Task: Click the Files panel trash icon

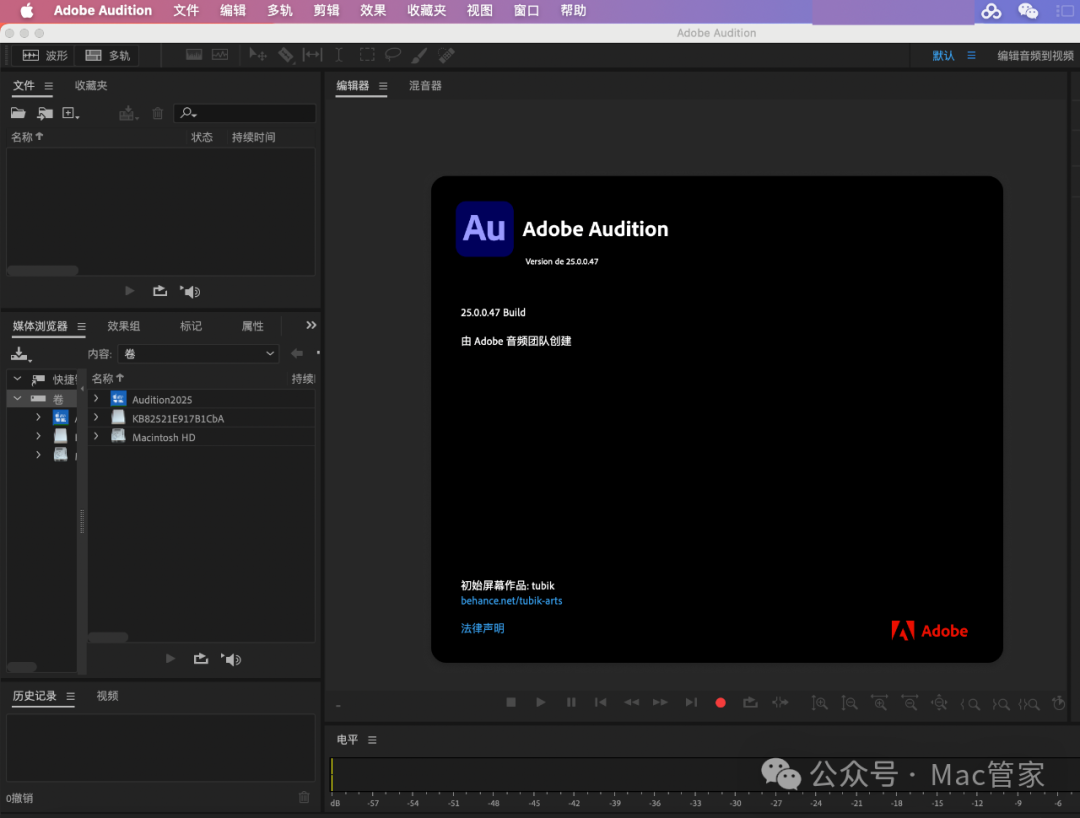Action: tap(158, 113)
